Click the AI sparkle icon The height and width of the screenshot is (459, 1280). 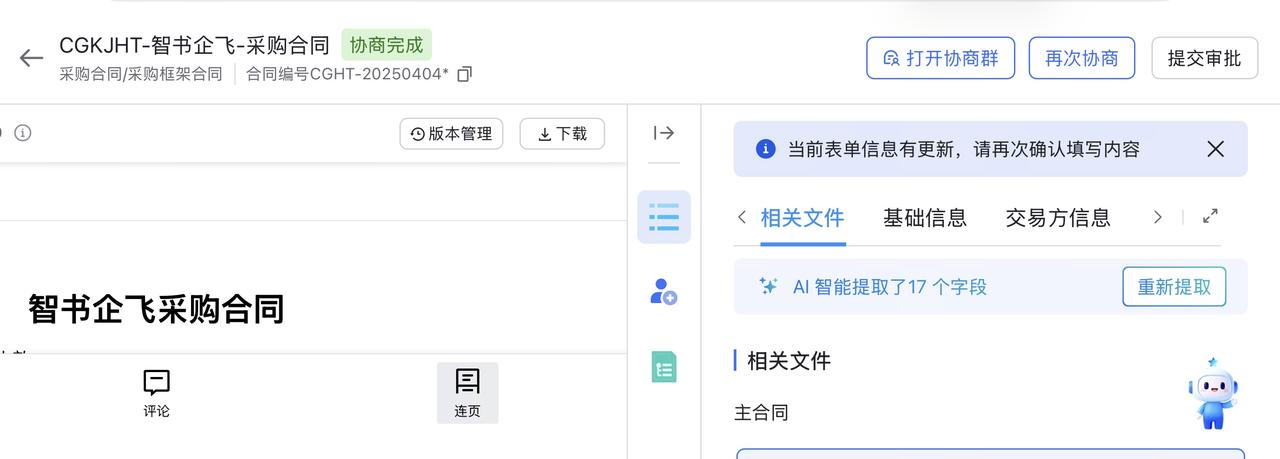coord(768,286)
